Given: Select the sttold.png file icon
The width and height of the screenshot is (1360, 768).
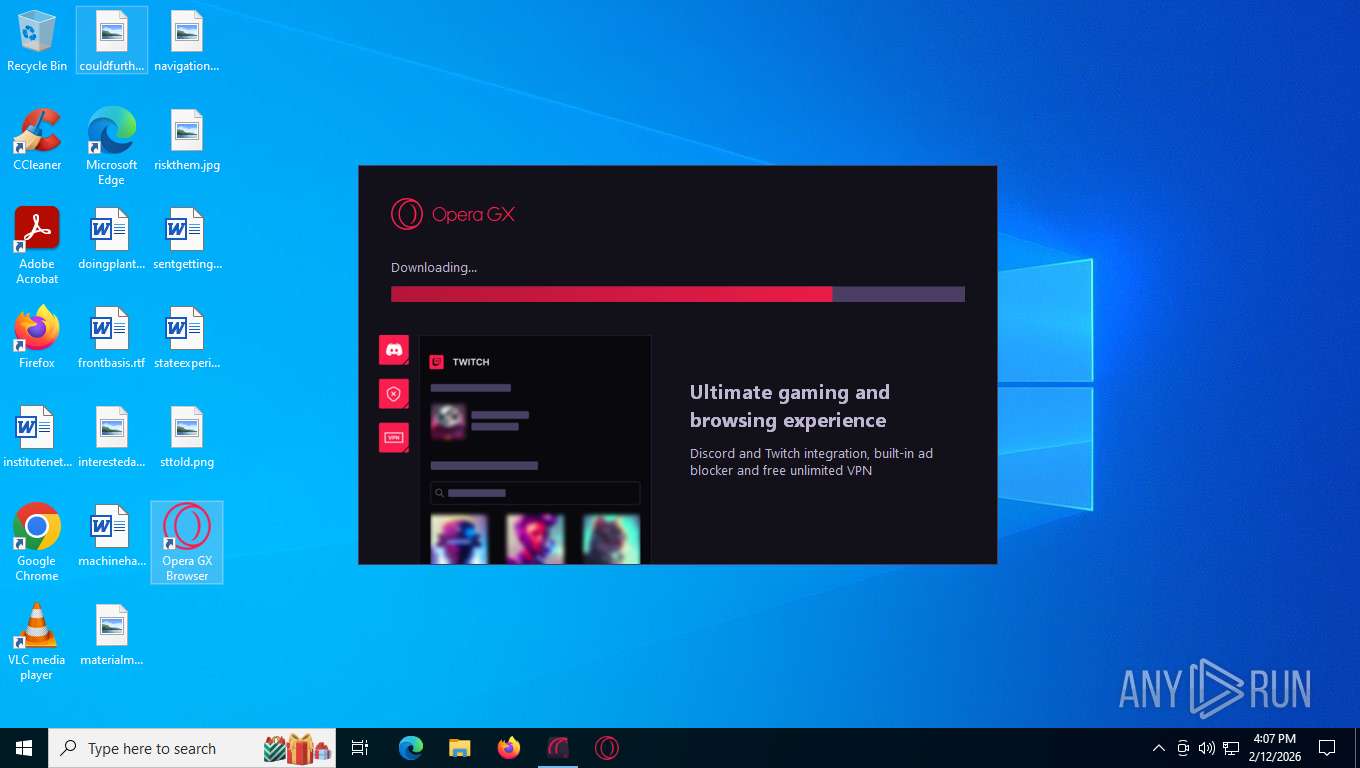Looking at the screenshot, I should tap(187, 437).
